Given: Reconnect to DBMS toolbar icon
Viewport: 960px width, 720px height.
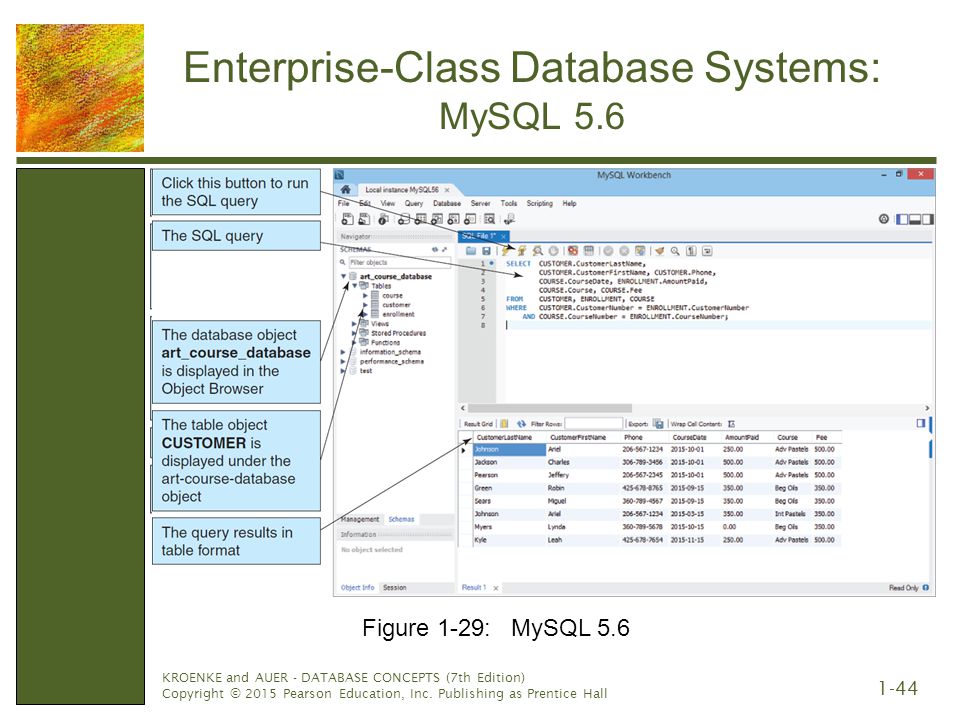Looking at the screenshot, I should point(509,219).
